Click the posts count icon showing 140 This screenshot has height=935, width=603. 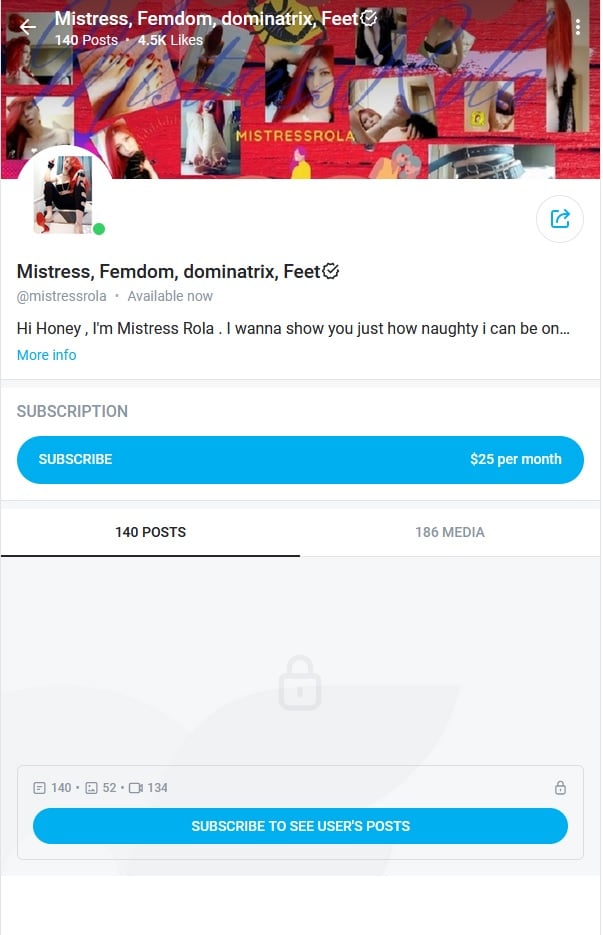coord(40,788)
